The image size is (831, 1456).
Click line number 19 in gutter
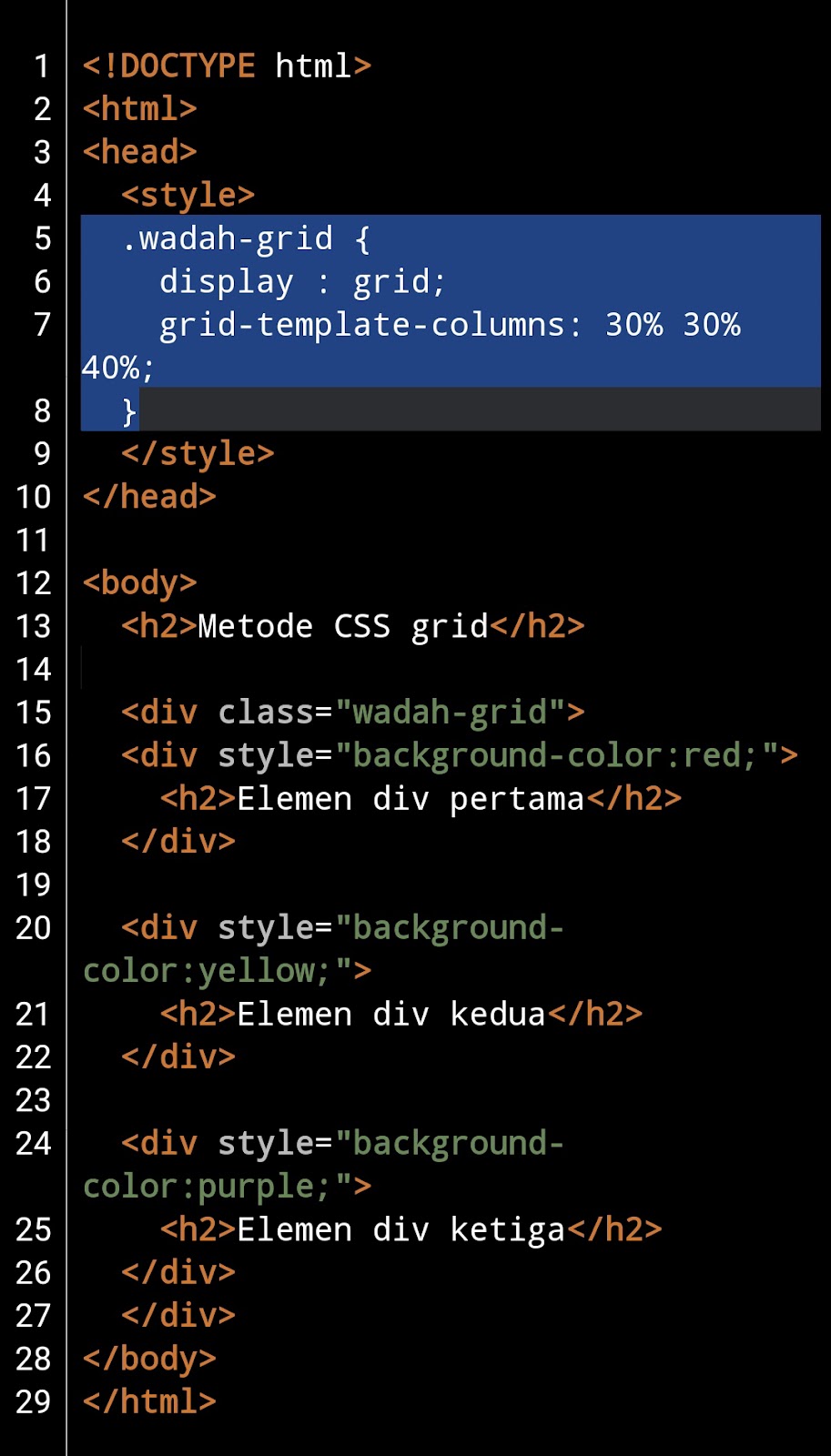pyautogui.click(x=33, y=885)
